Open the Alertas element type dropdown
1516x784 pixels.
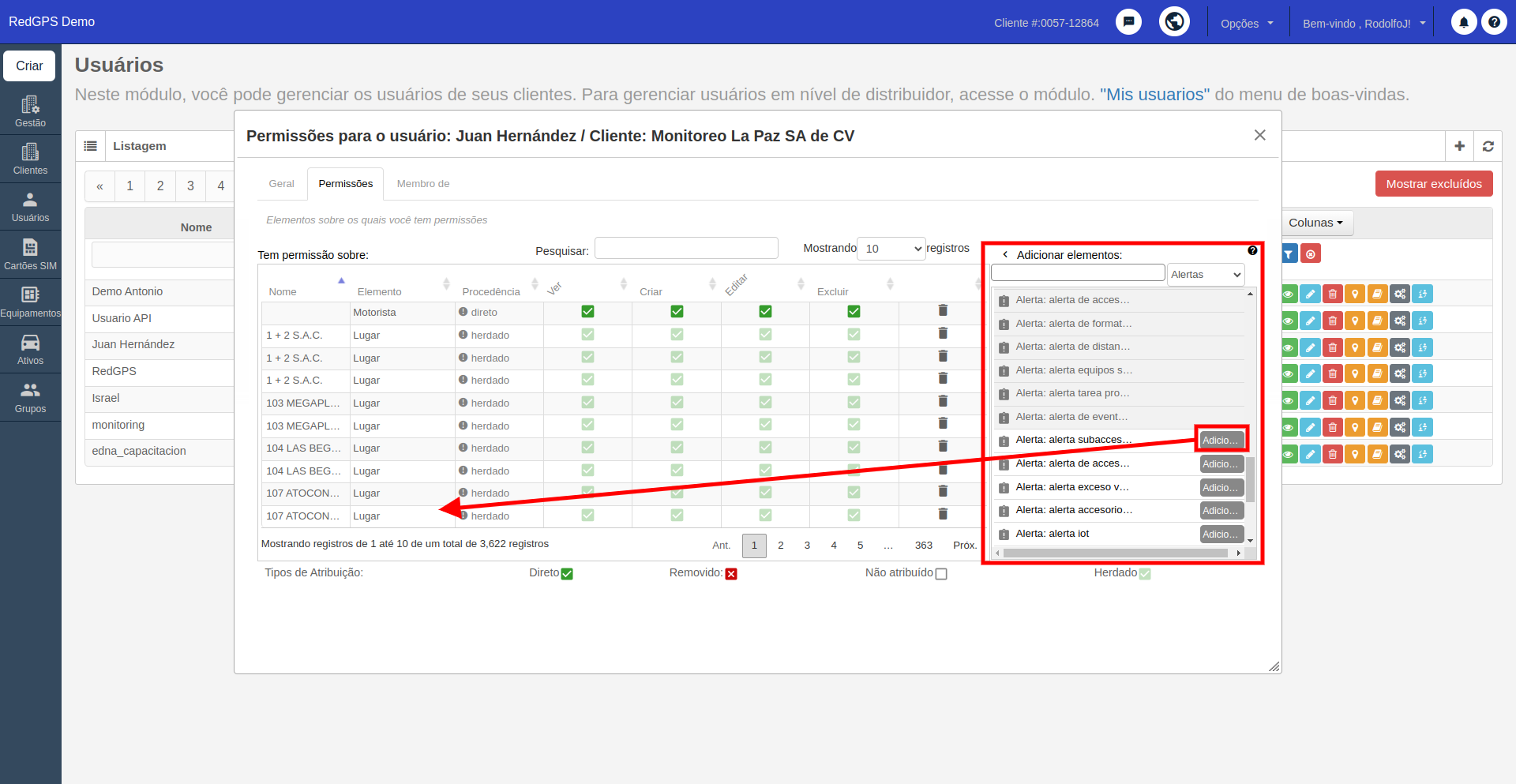point(1206,274)
